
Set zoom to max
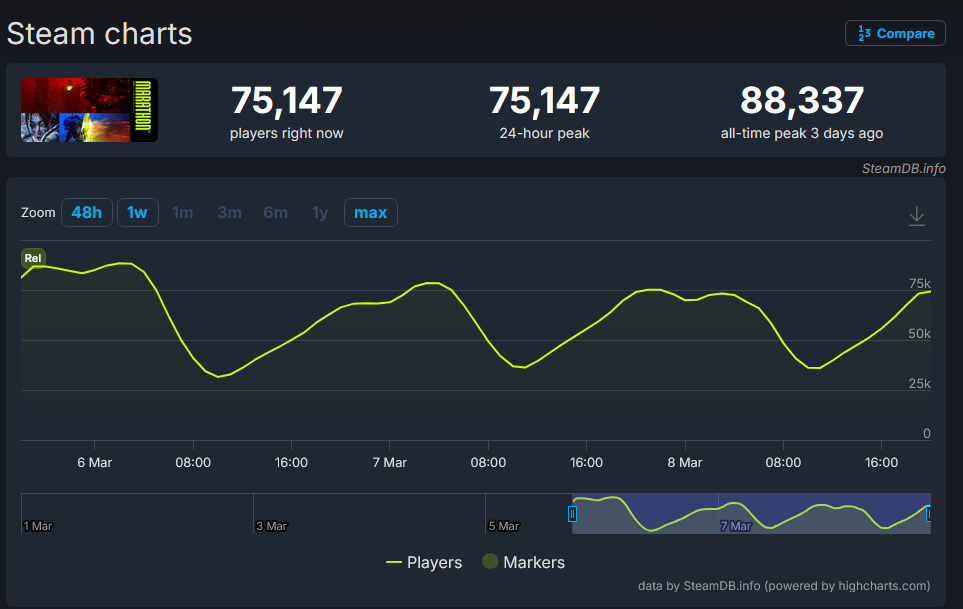(370, 212)
